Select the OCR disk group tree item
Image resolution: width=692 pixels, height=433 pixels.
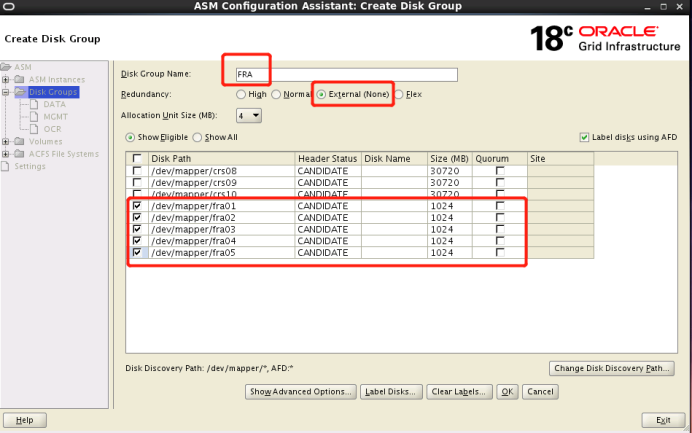pos(53,129)
